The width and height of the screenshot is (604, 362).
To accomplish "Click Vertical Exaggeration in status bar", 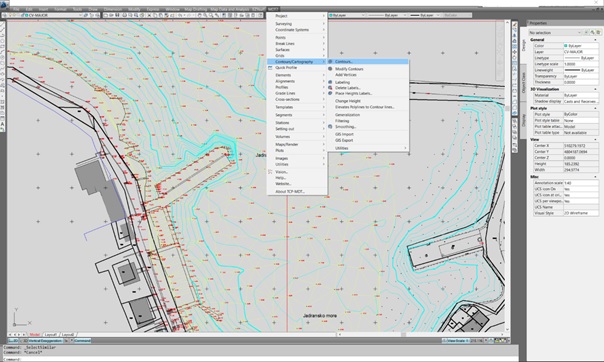I will point(45,341).
